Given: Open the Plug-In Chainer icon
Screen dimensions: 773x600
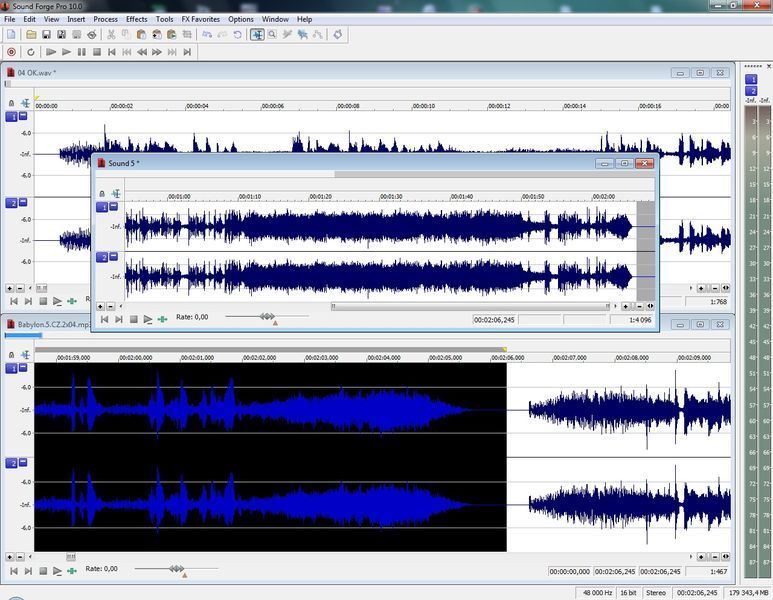Looking at the screenshot, I should click(338, 35).
